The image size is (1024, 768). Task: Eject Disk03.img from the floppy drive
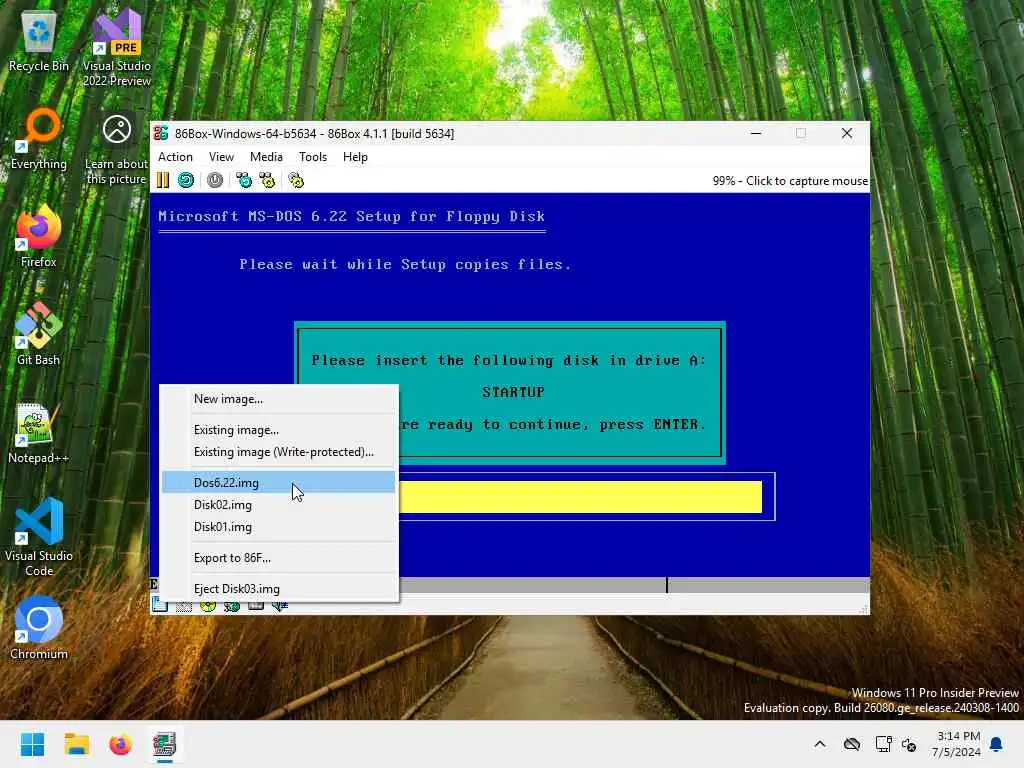click(x=279, y=588)
